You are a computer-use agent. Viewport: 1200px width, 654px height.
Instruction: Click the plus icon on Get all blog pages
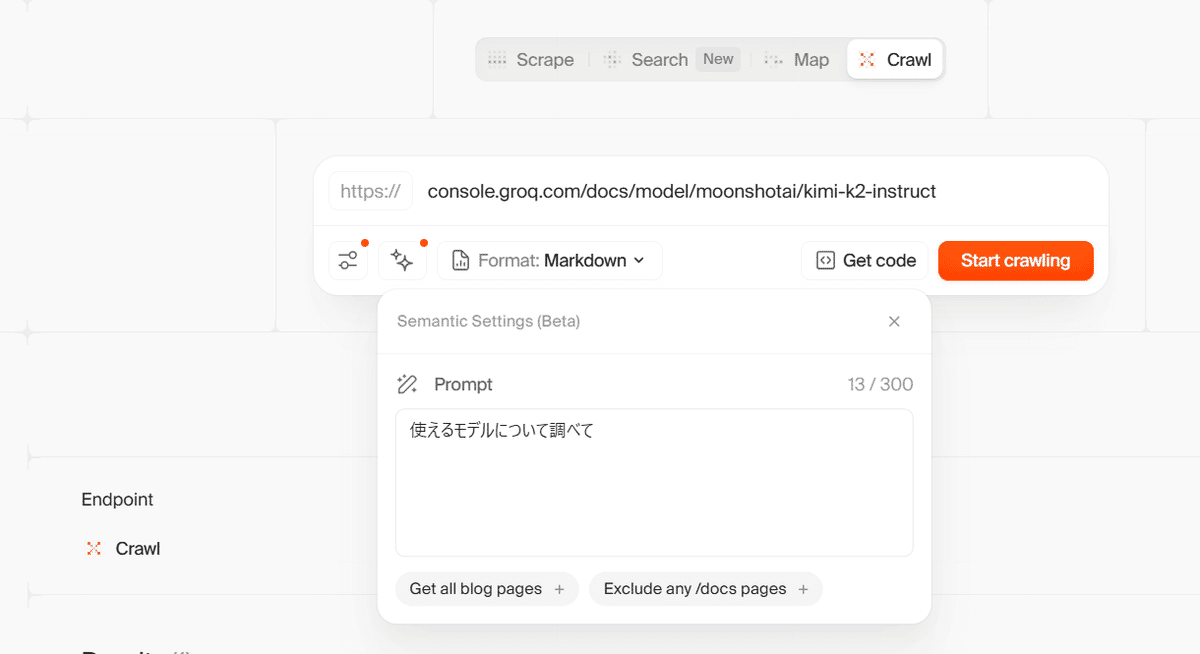click(559, 589)
